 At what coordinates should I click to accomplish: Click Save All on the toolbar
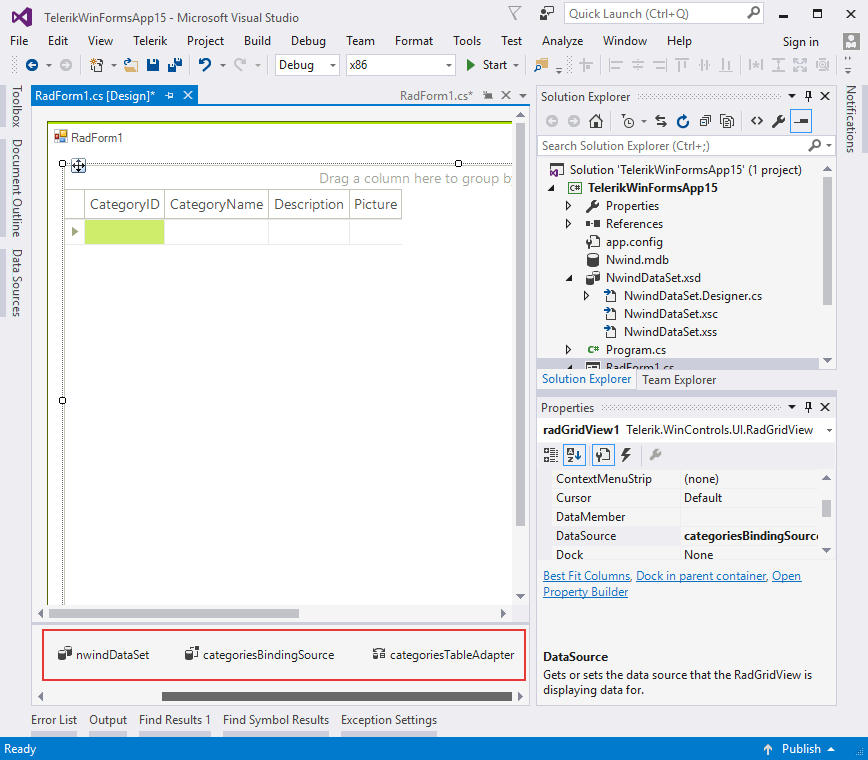(x=173, y=63)
